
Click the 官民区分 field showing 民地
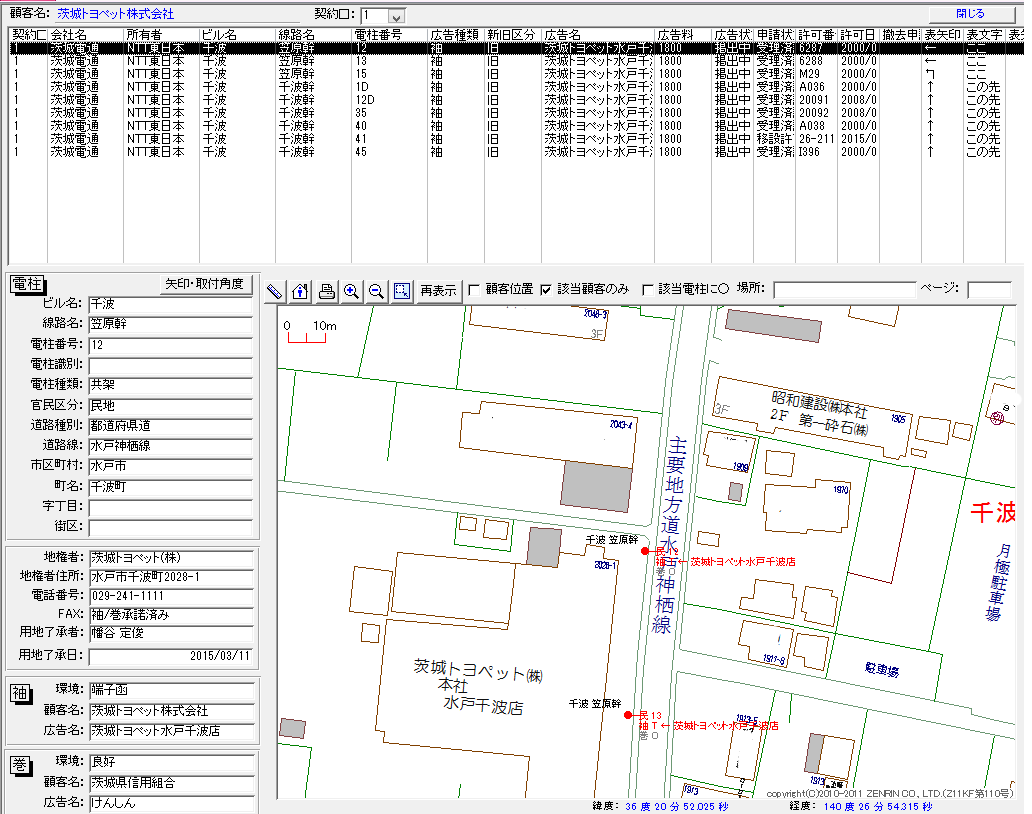tap(170, 406)
